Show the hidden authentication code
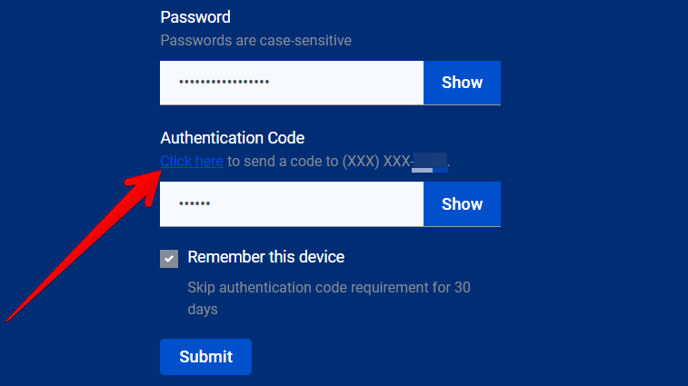This screenshot has height=386, width=688. (462, 204)
